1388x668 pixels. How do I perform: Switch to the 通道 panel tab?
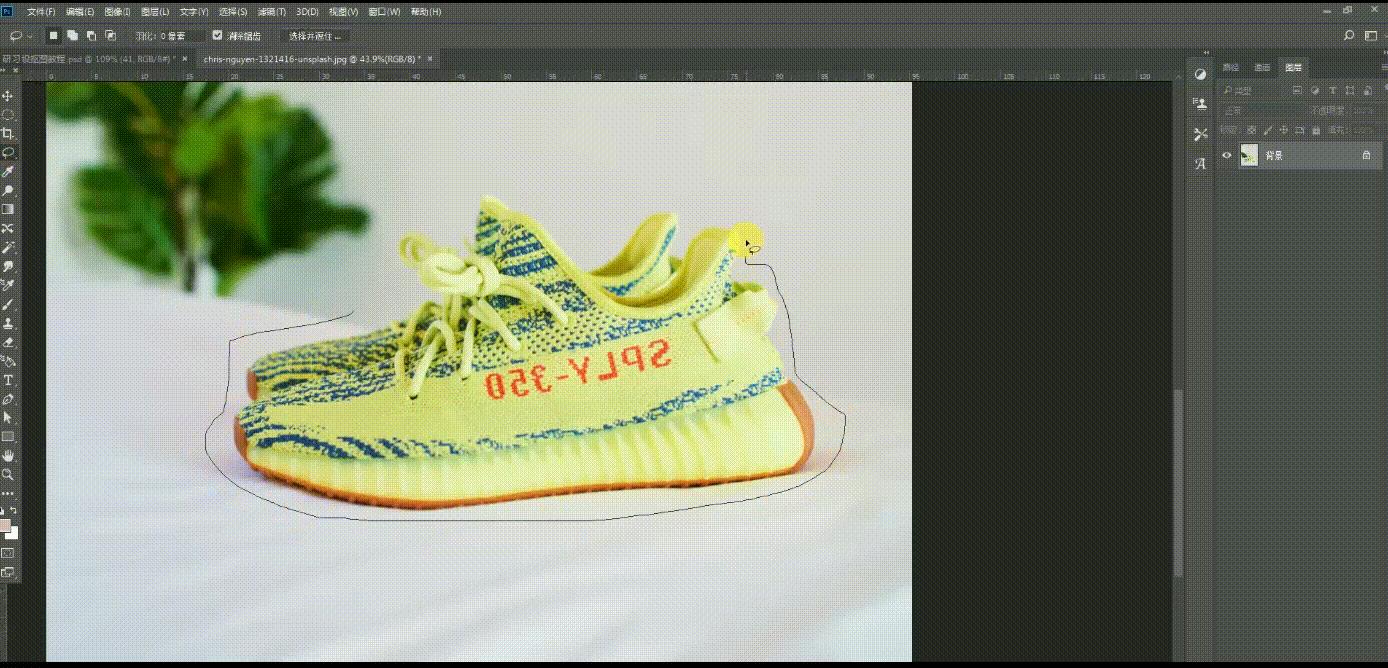[x=1262, y=67]
